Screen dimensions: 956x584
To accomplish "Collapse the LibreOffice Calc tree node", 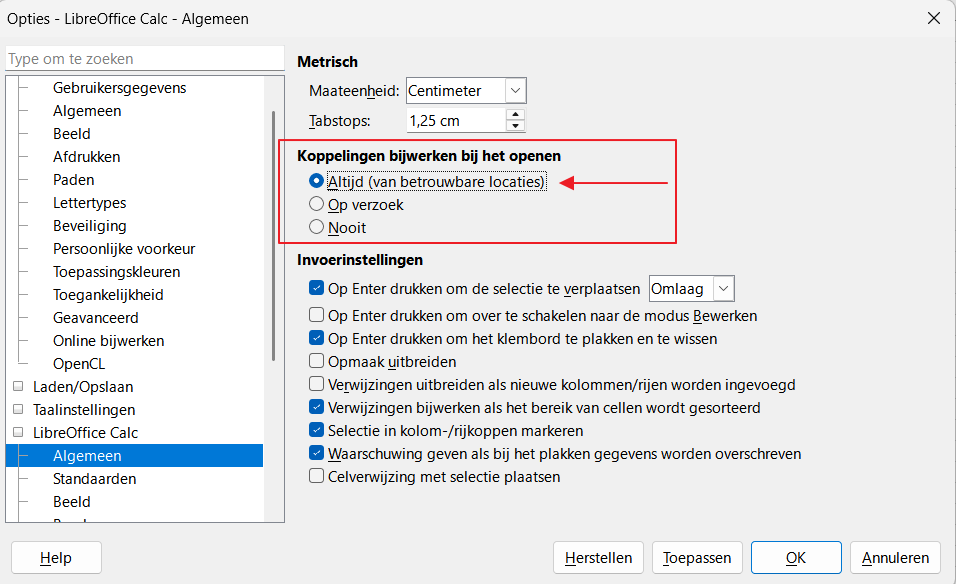I will click(17, 433).
